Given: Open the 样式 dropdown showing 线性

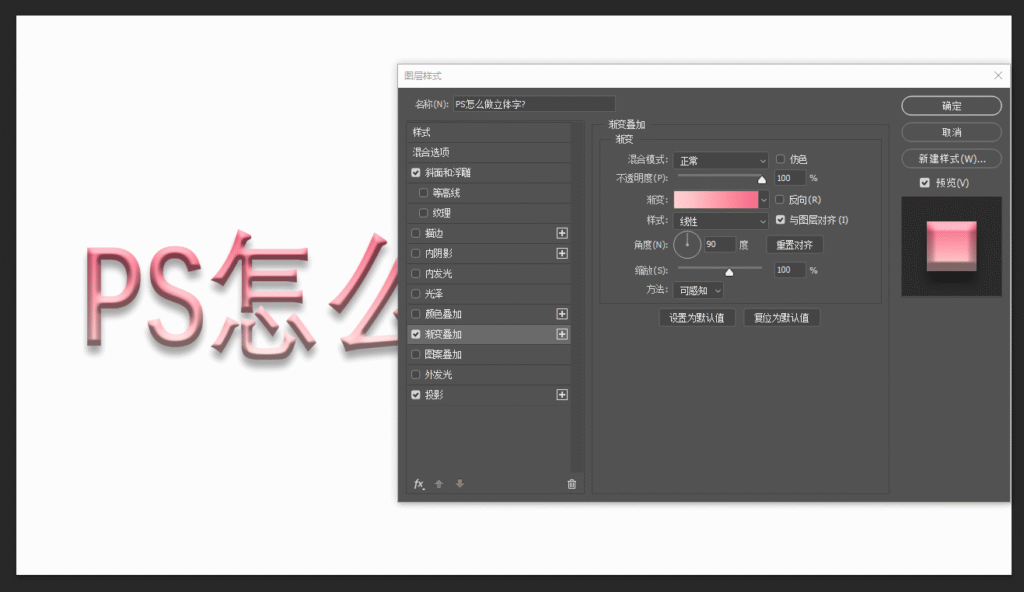Looking at the screenshot, I should (720, 222).
